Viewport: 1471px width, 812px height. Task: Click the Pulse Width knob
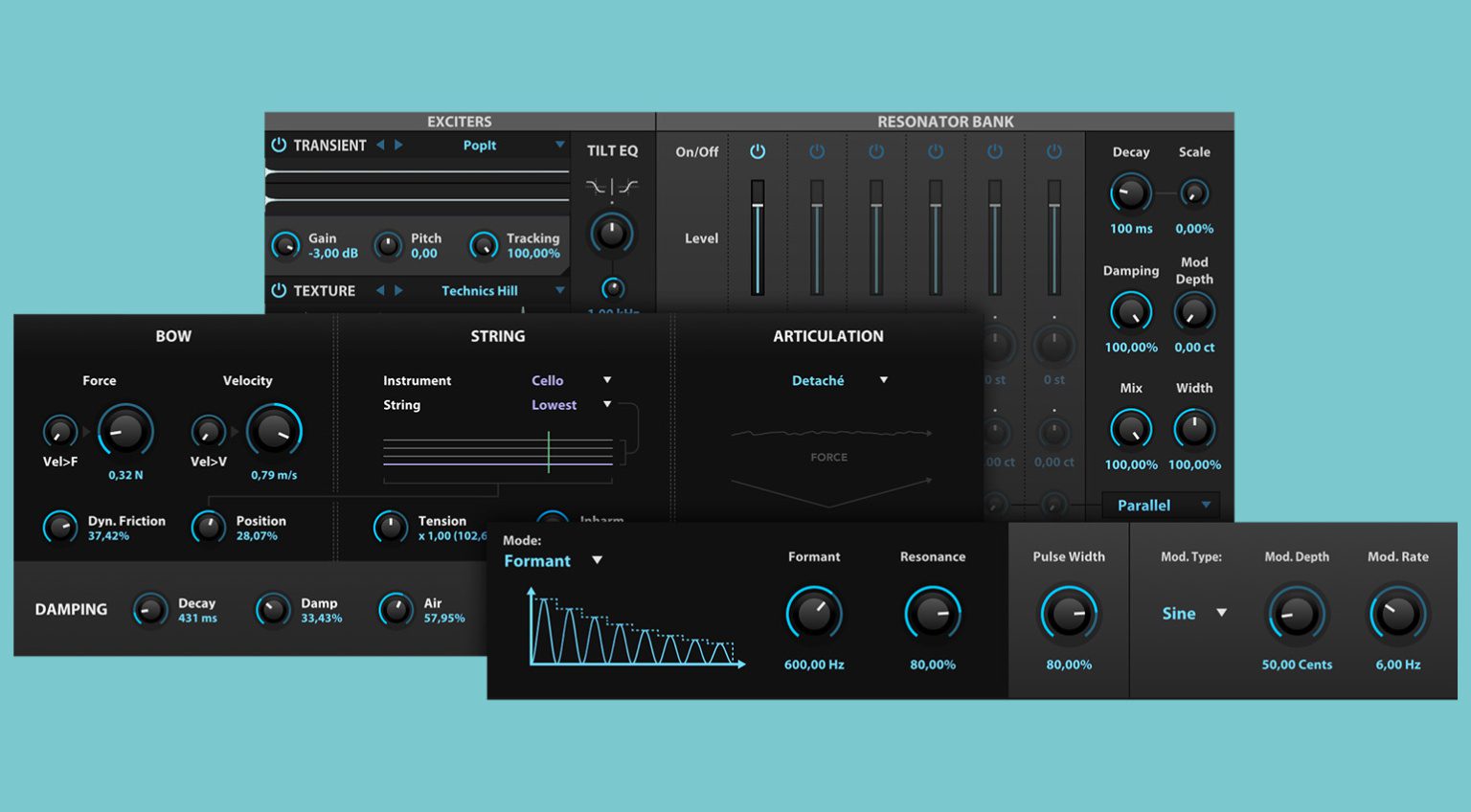pyautogui.click(x=1068, y=615)
